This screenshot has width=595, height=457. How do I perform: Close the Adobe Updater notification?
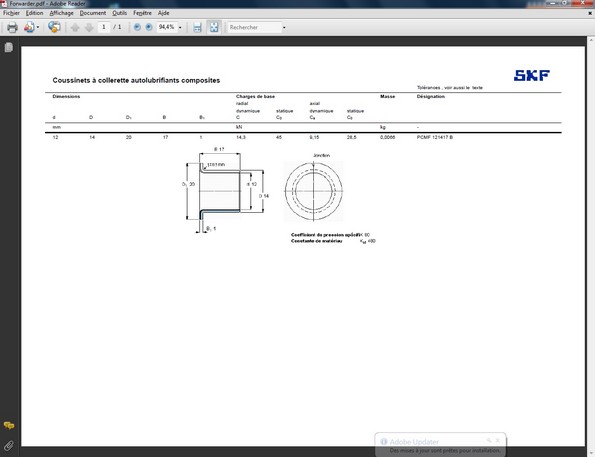pyautogui.click(x=497, y=440)
